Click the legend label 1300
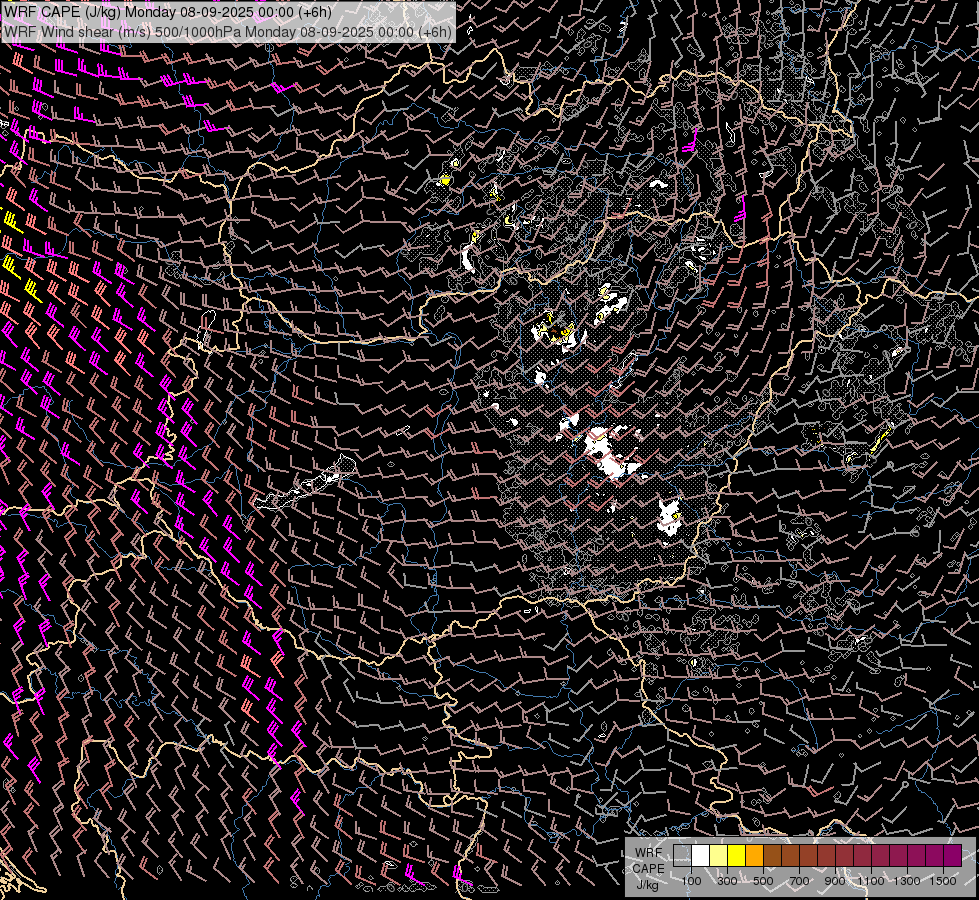 pyautogui.click(x=907, y=881)
